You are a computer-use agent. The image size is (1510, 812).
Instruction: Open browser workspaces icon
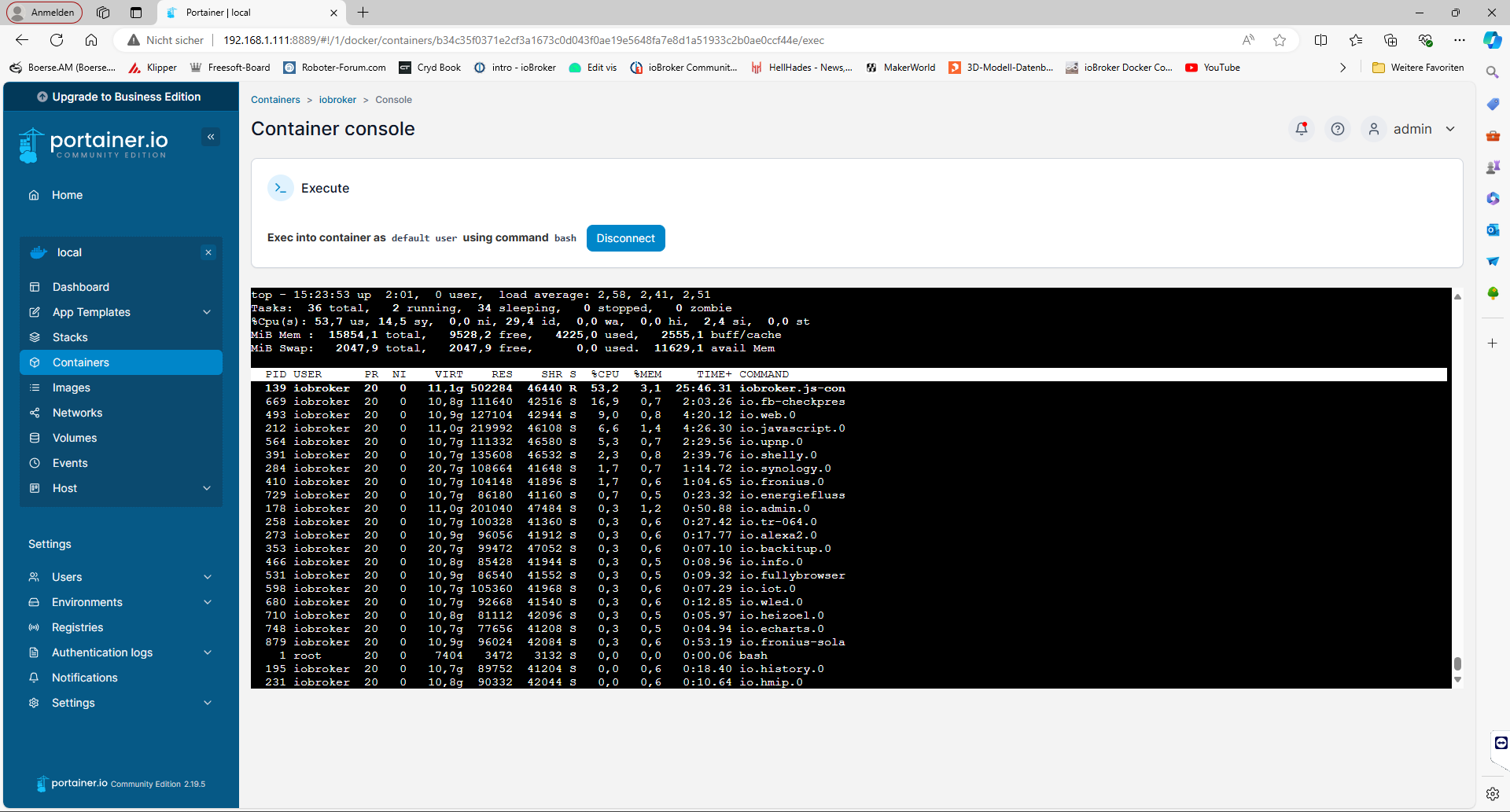(x=103, y=13)
